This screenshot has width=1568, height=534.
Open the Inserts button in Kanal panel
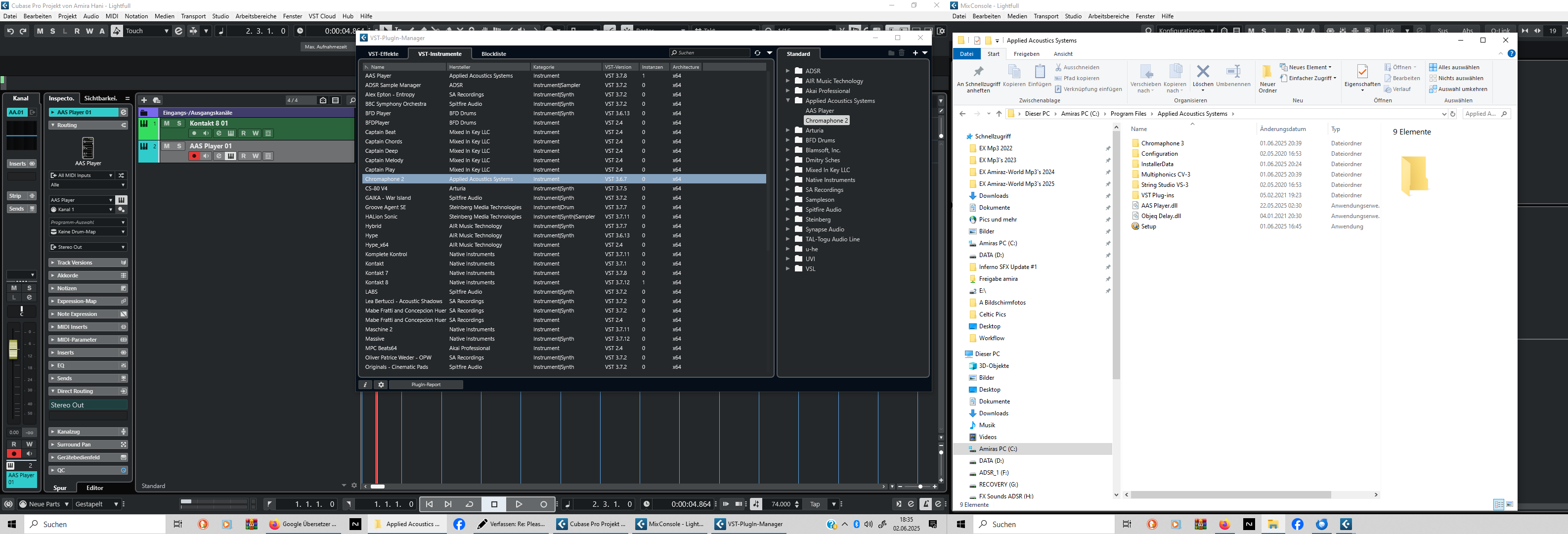click(22, 164)
